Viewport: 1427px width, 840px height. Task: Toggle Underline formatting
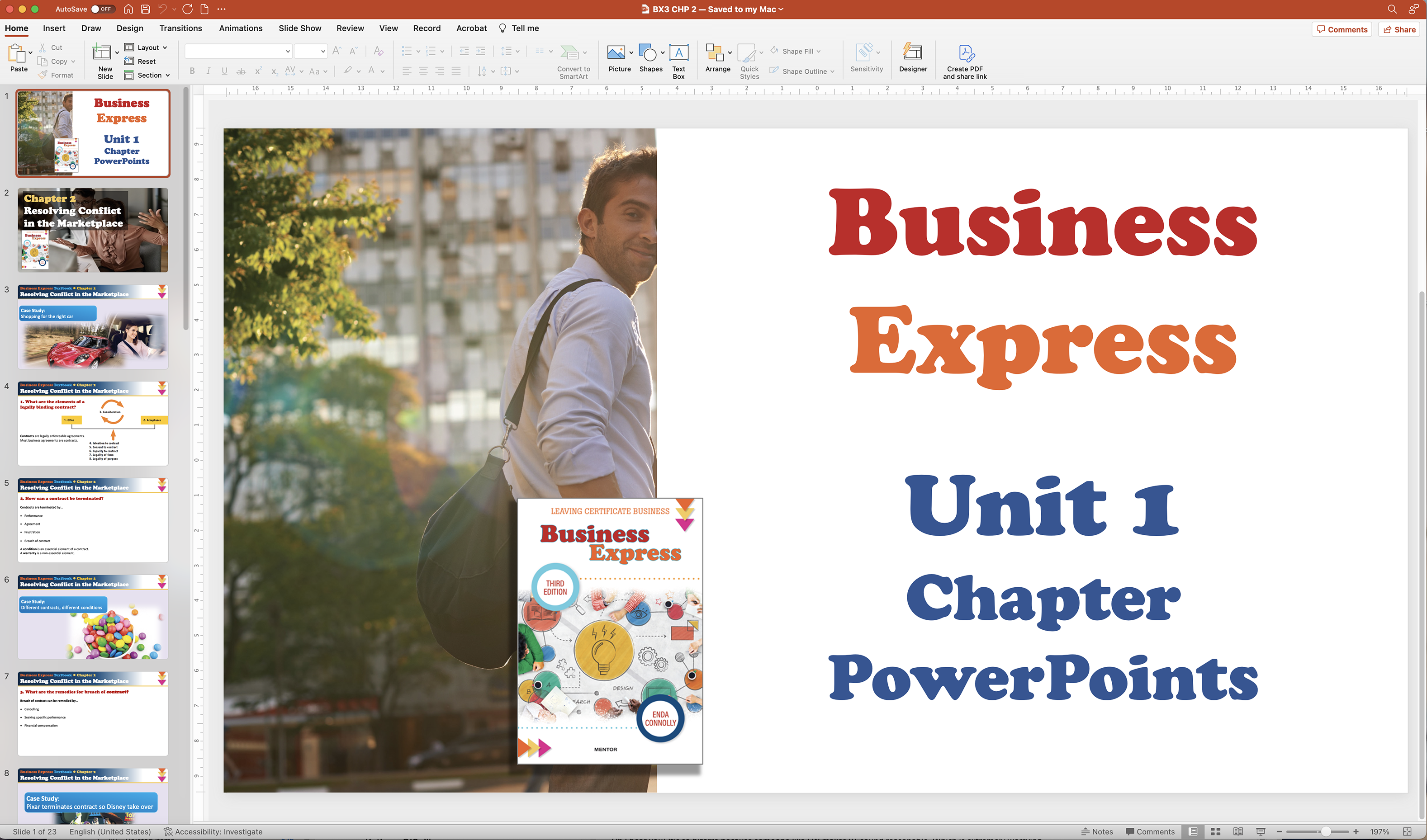pyautogui.click(x=225, y=71)
